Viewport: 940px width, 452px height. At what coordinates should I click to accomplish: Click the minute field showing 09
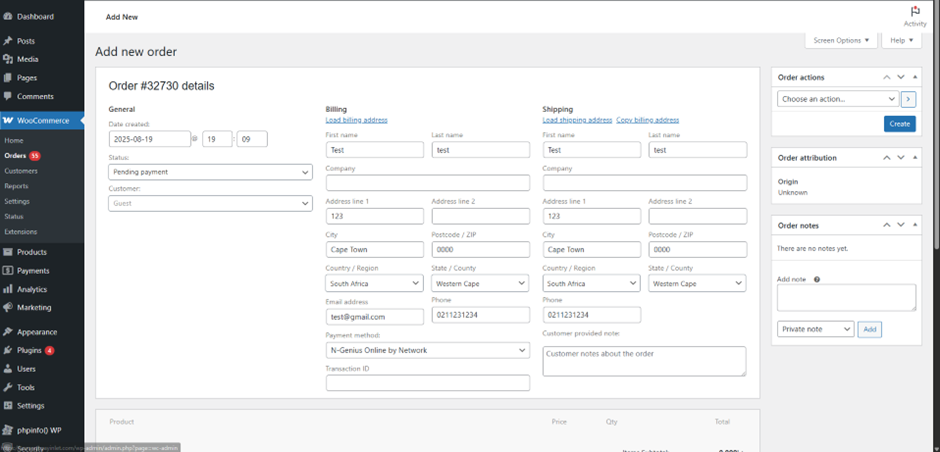(252, 139)
